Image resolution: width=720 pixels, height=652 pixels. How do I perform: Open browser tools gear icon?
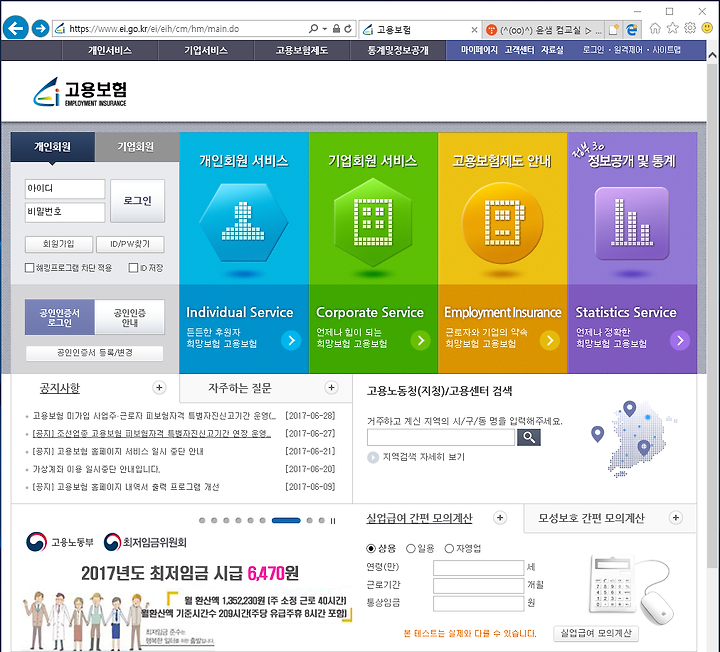tap(690, 28)
